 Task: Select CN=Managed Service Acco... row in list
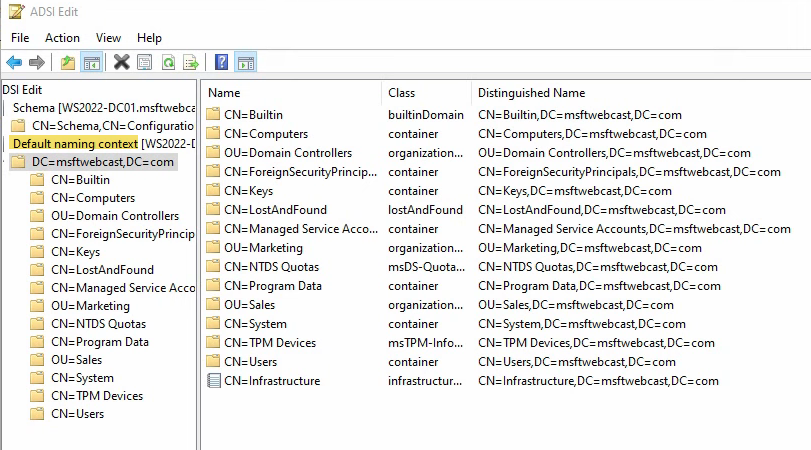pyautogui.click(x=301, y=229)
